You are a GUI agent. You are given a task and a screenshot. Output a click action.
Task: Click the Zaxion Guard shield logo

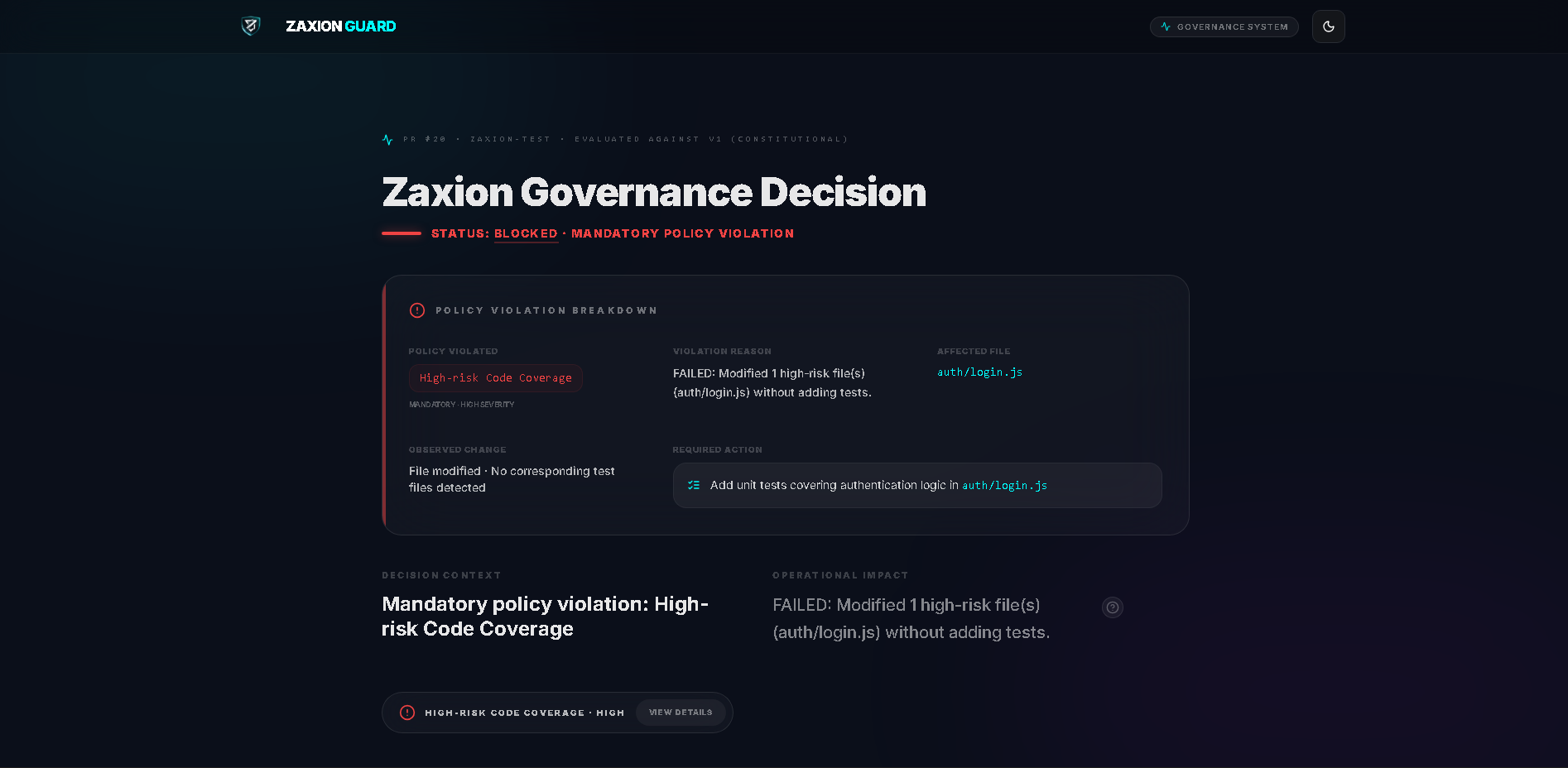click(249, 26)
